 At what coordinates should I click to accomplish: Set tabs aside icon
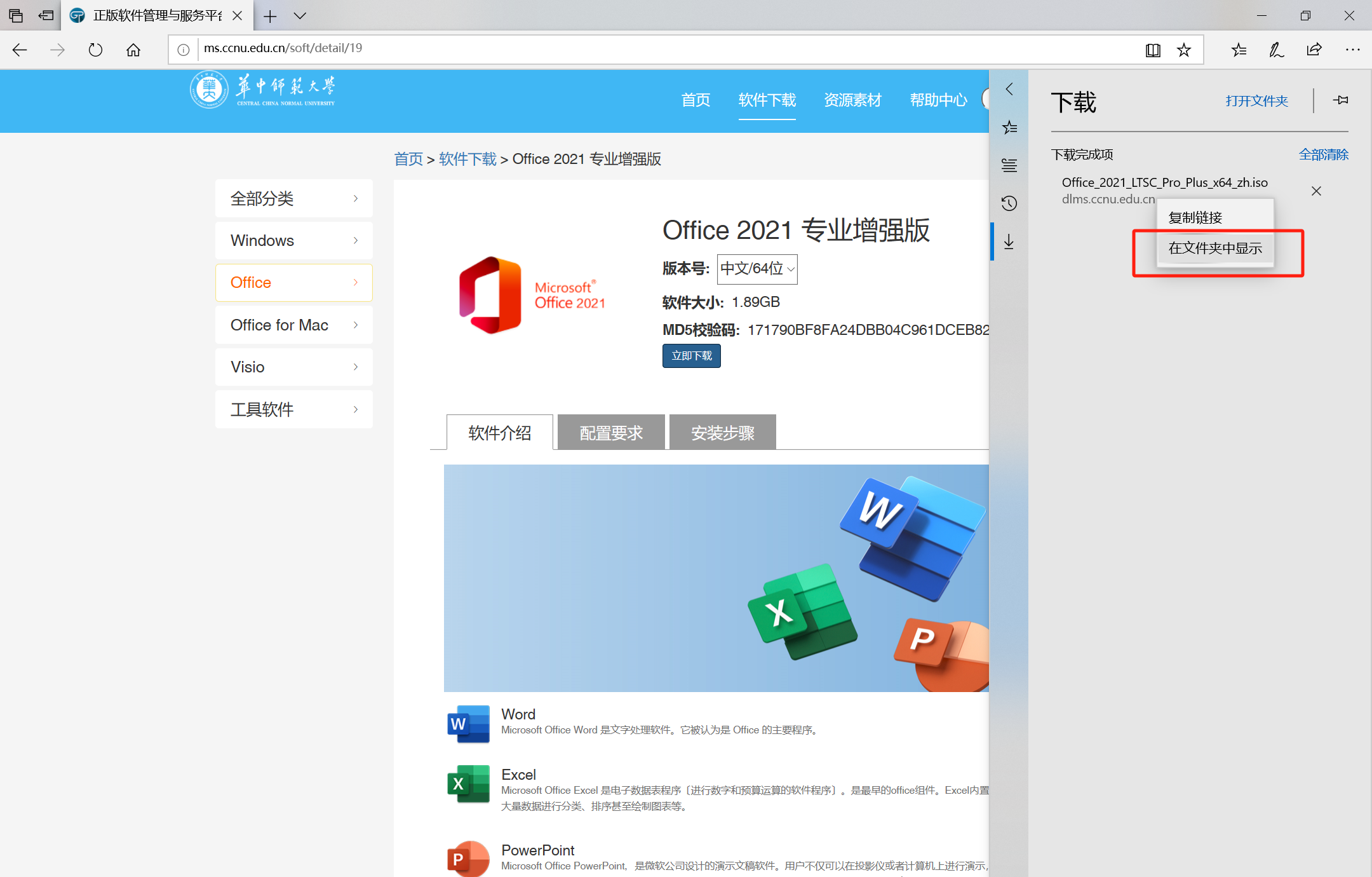46,15
